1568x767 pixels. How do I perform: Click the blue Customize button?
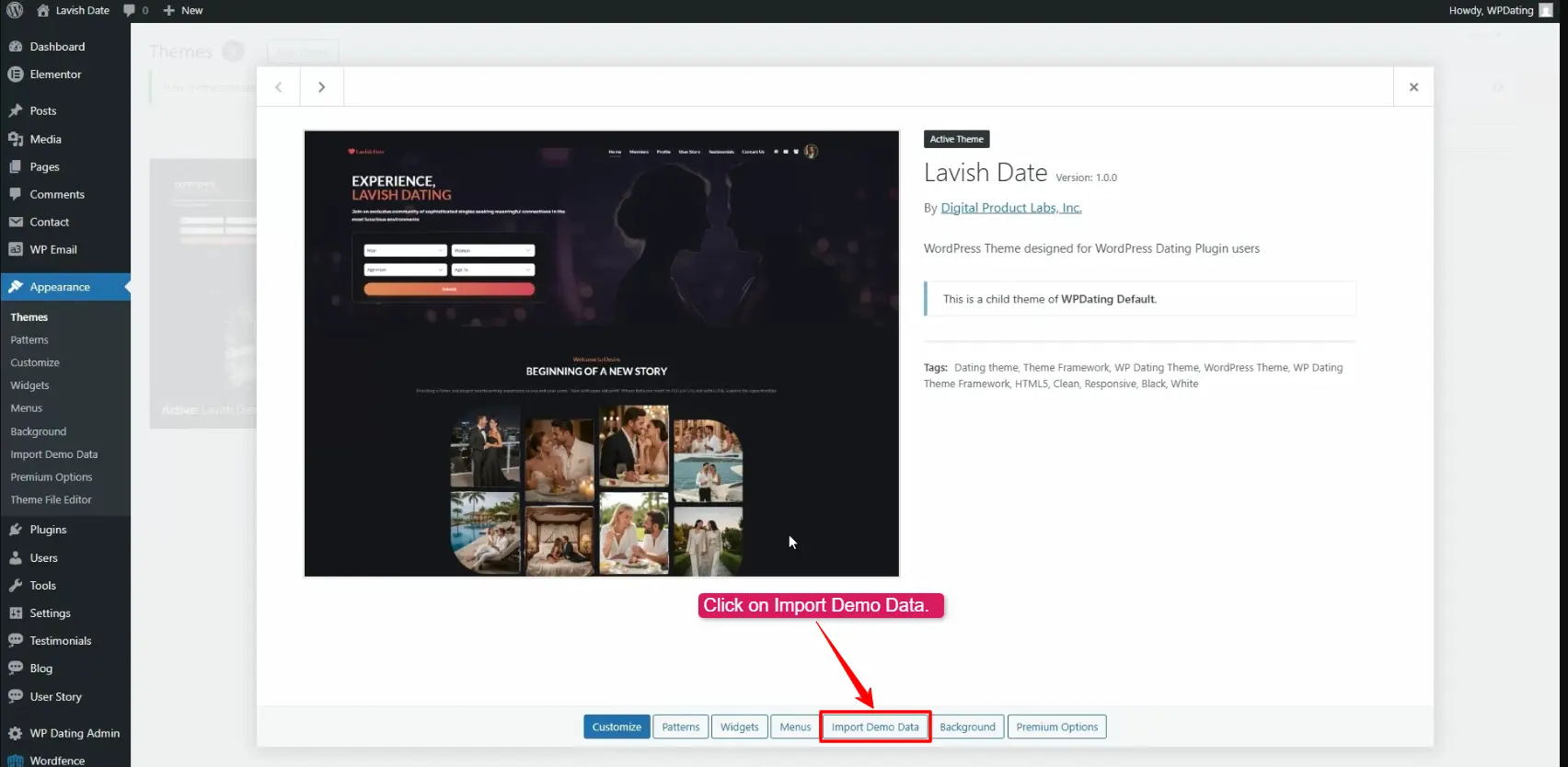[617, 727]
